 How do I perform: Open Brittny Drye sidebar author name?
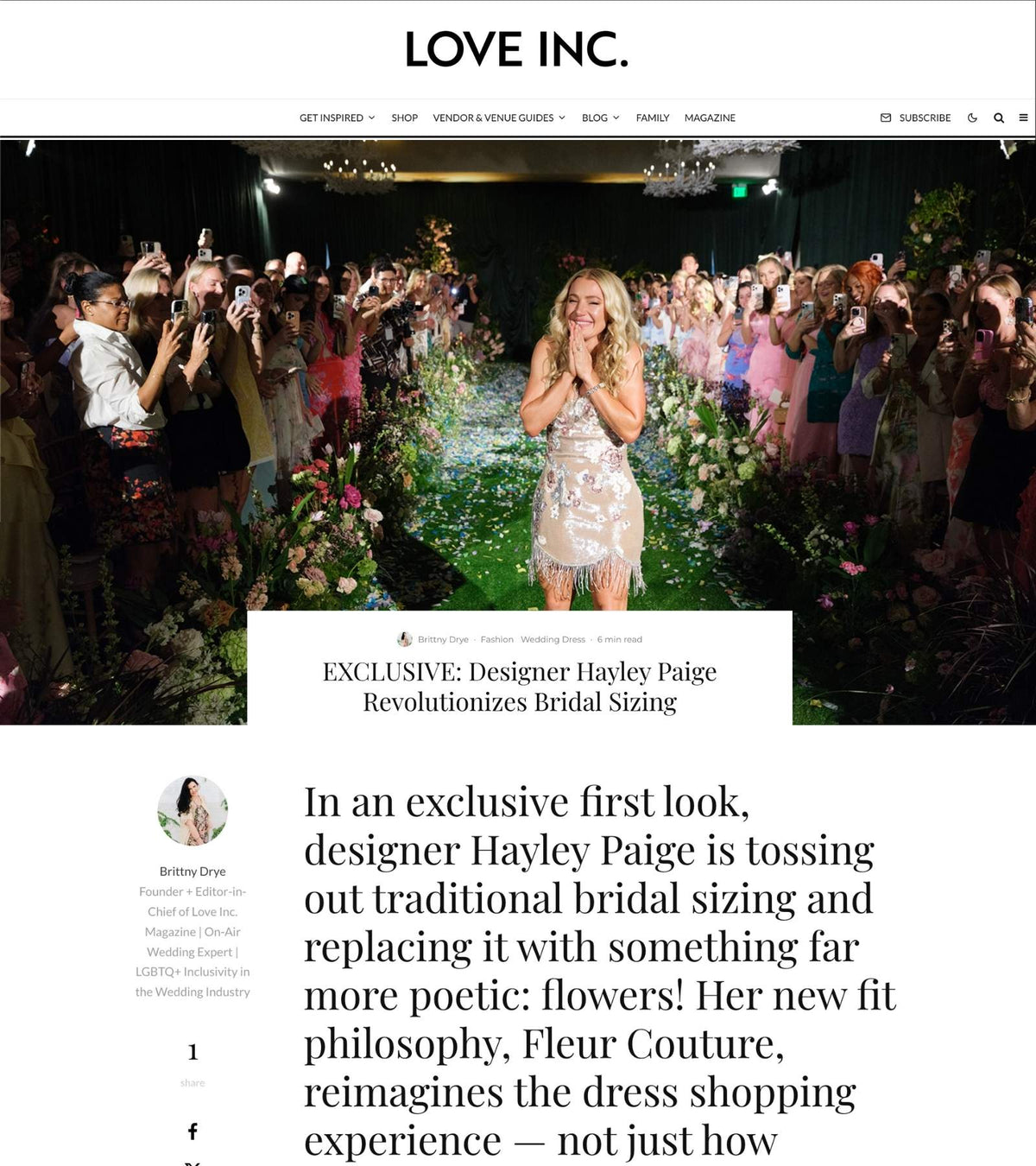193,871
